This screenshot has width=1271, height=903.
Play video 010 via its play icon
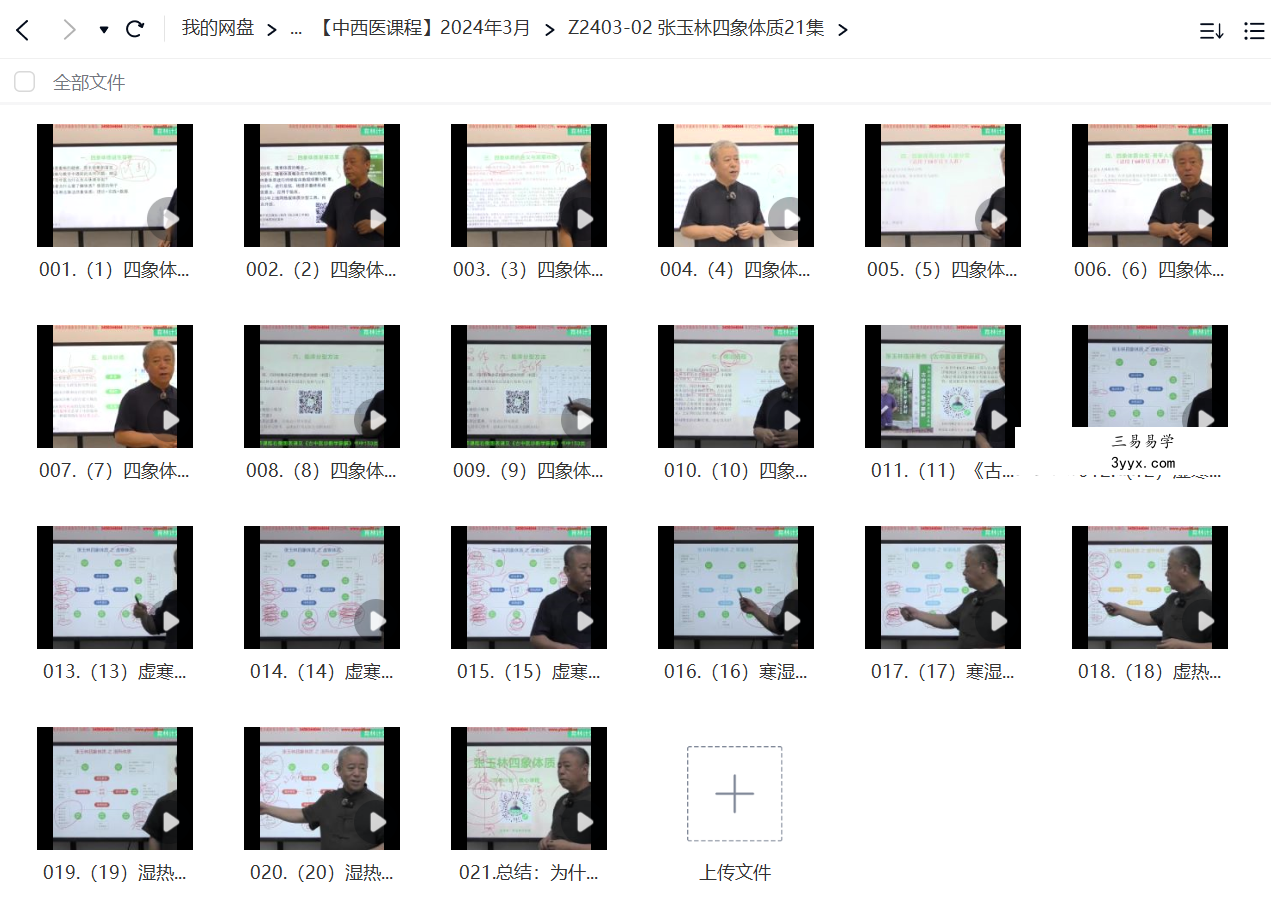tap(789, 419)
